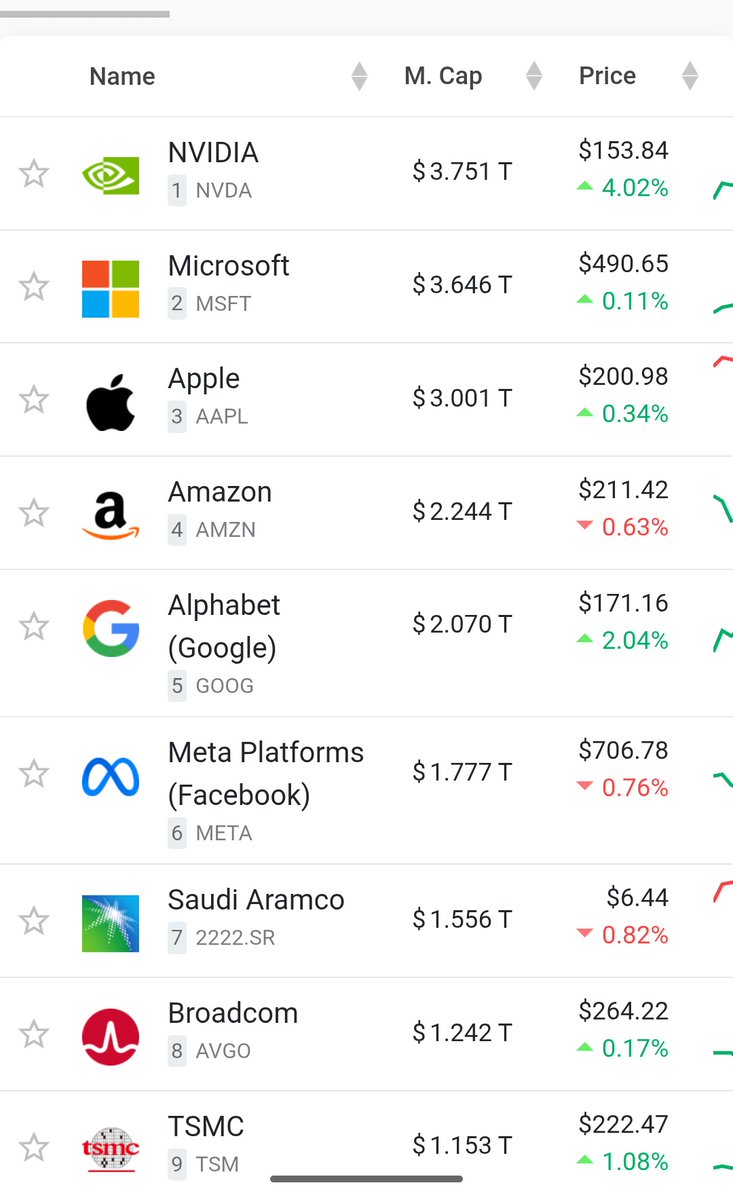Viewport: 733px width, 1200px height.
Task: Click the Apple logo icon
Action: point(110,402)
